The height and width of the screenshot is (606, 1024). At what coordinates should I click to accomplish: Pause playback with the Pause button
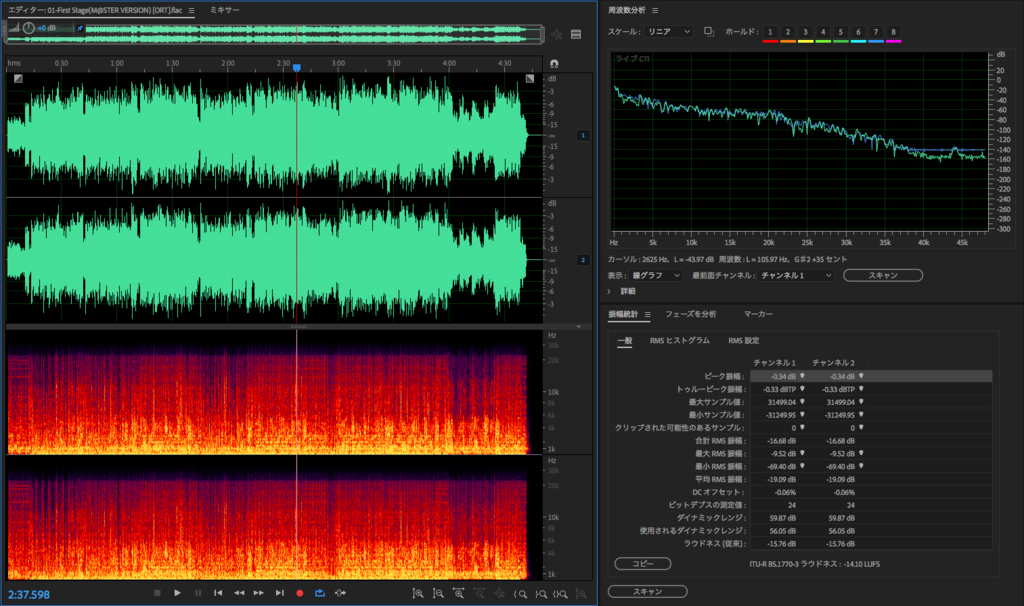click(x=198, y=593)
